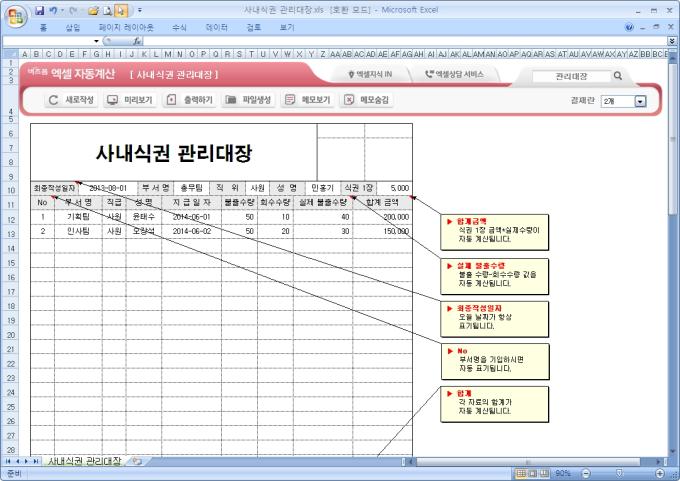This screenshot has width=680, height=481.
Task: Click the fx Insert Function icon
Action: click(137, 41)
